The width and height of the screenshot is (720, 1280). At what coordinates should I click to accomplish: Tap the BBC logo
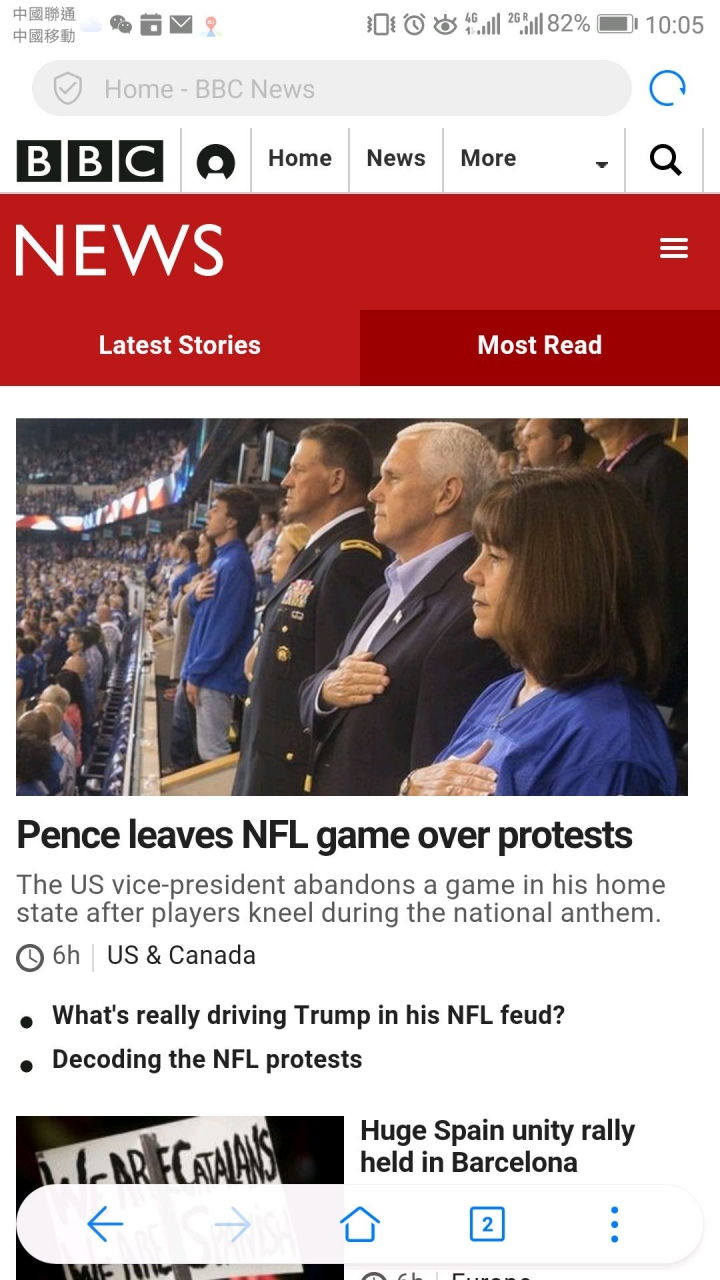90,160
